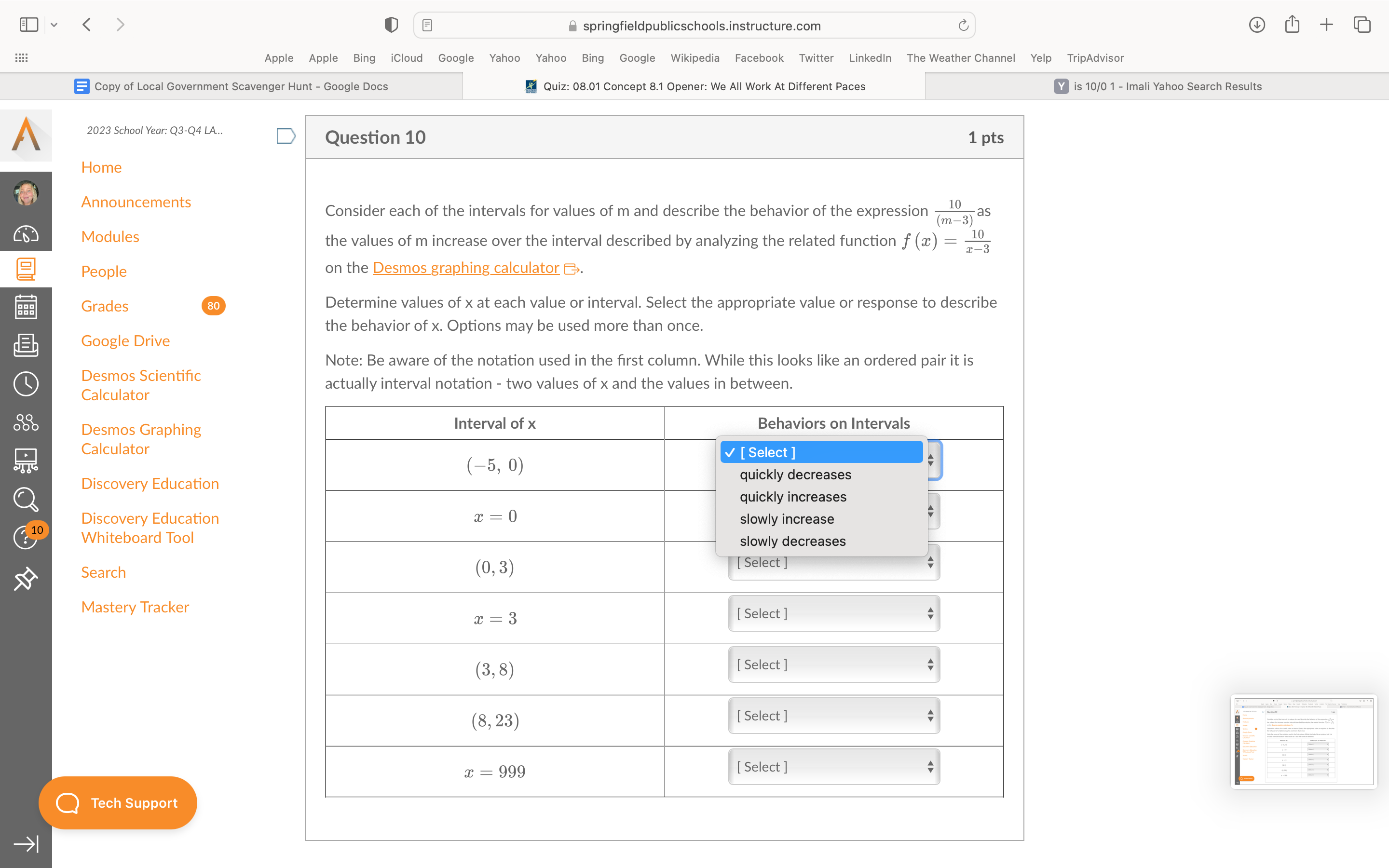
Task: Open Calendar icon in global sidebar
Action: [26, 307]
